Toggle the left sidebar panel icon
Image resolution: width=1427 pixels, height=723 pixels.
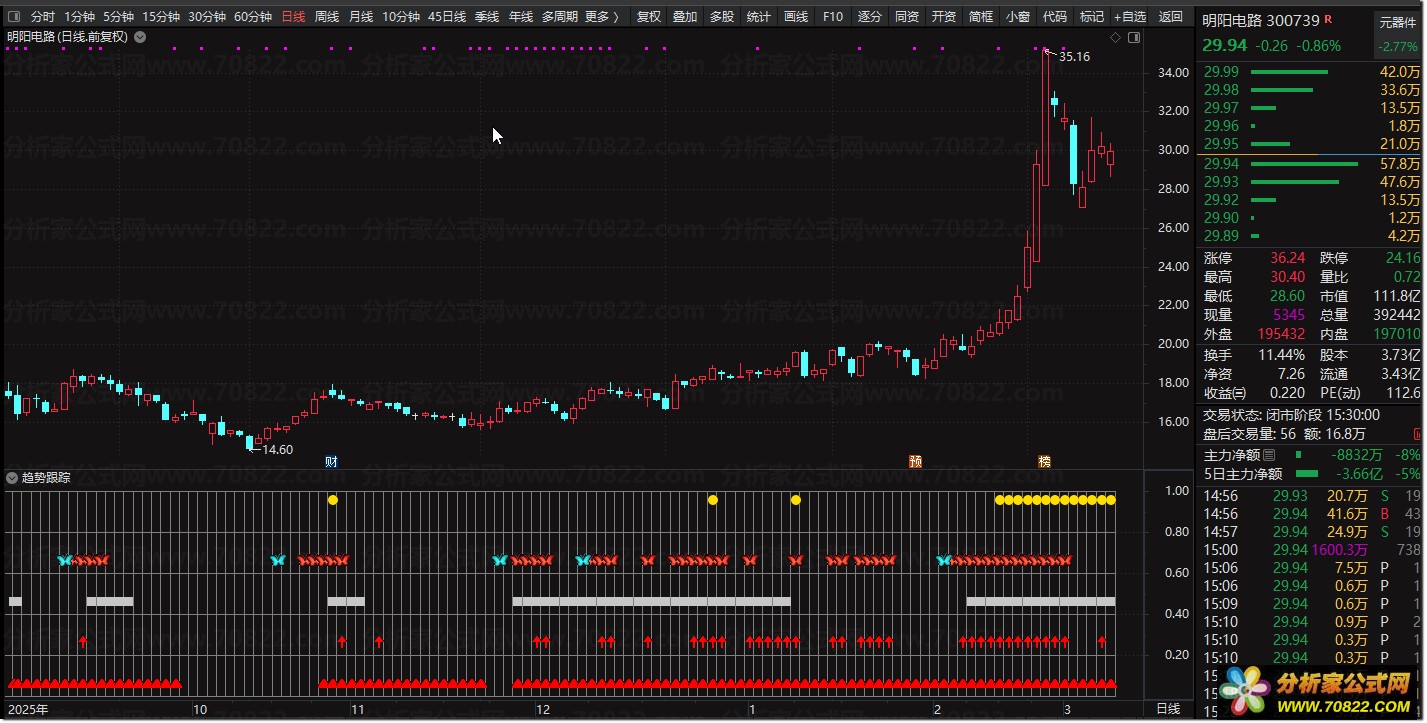click(x=13, y=17)
